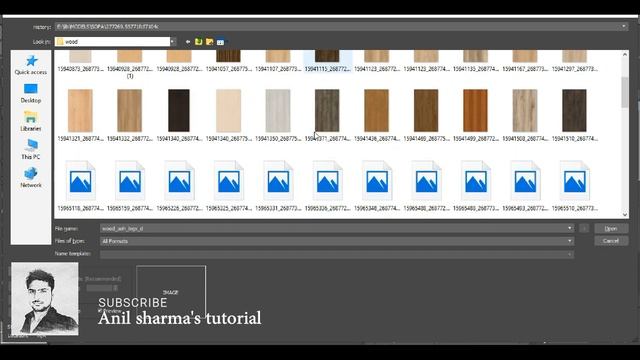640x360 pixels.
Task: Open Network in the sidebar
Action: click(31, 178)
